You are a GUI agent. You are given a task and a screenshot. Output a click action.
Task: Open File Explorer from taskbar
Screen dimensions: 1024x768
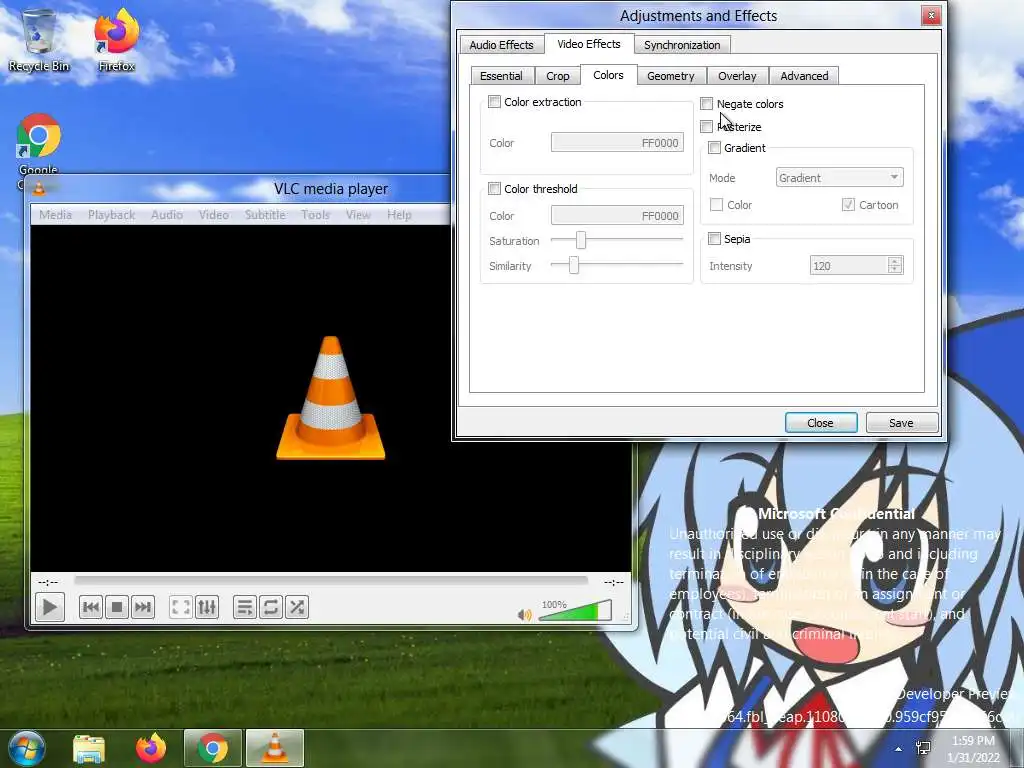point(89,748)
